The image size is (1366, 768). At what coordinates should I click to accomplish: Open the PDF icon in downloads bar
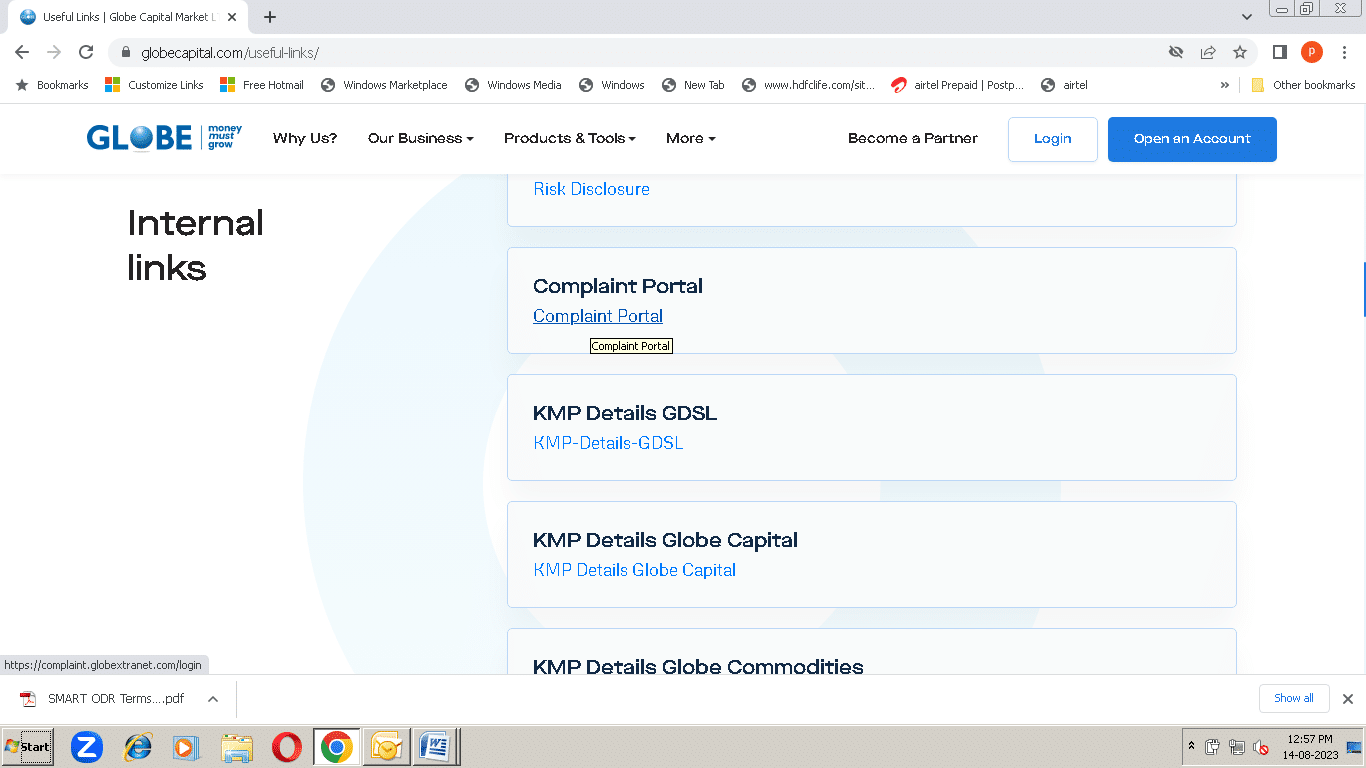click(x=29, y=699)
